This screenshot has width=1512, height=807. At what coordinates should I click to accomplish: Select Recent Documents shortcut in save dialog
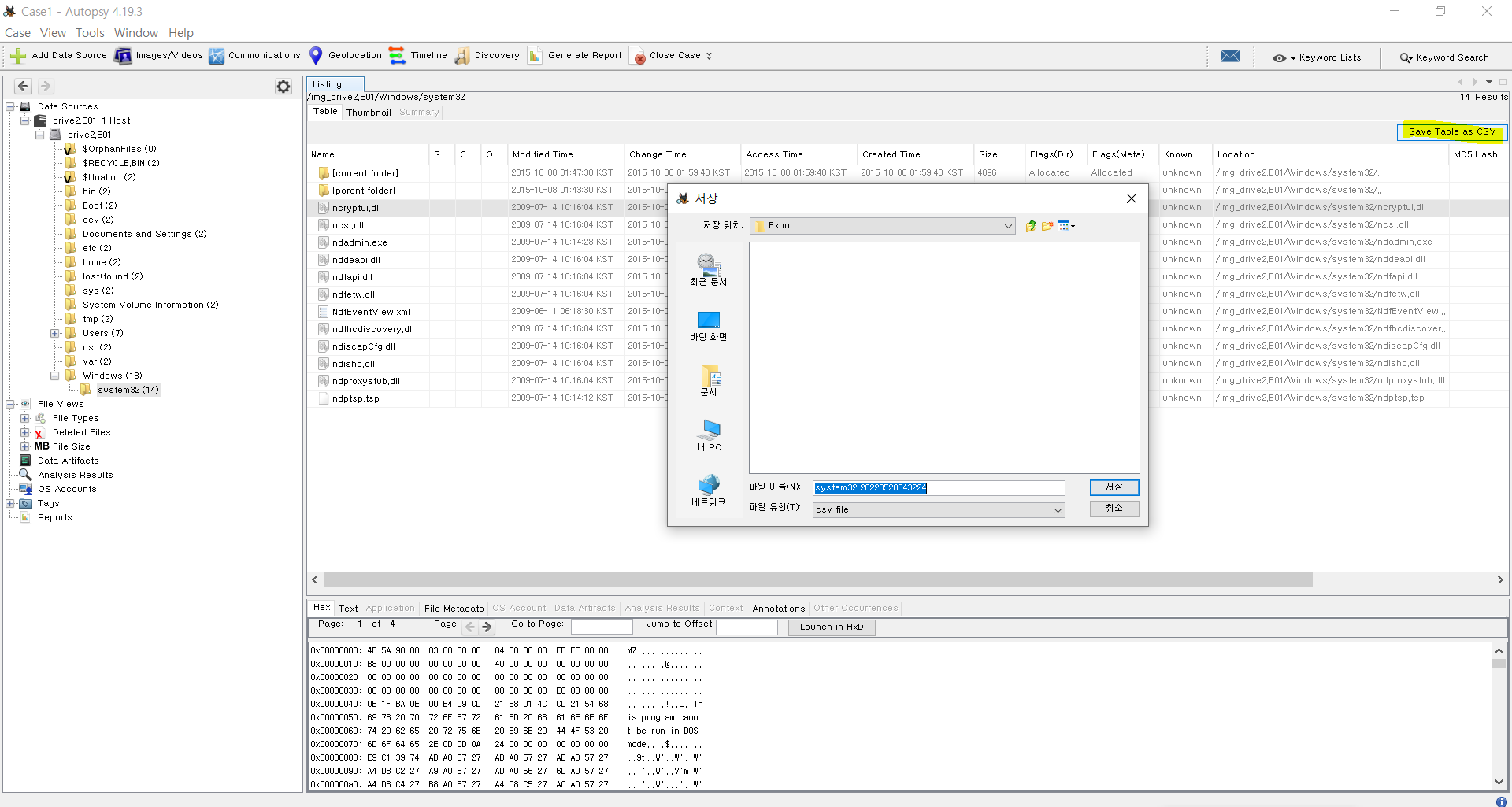click(x=708, y=270)
